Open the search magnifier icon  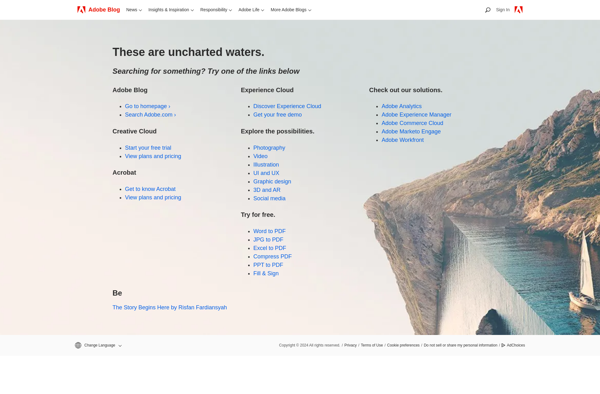[488, 10]
